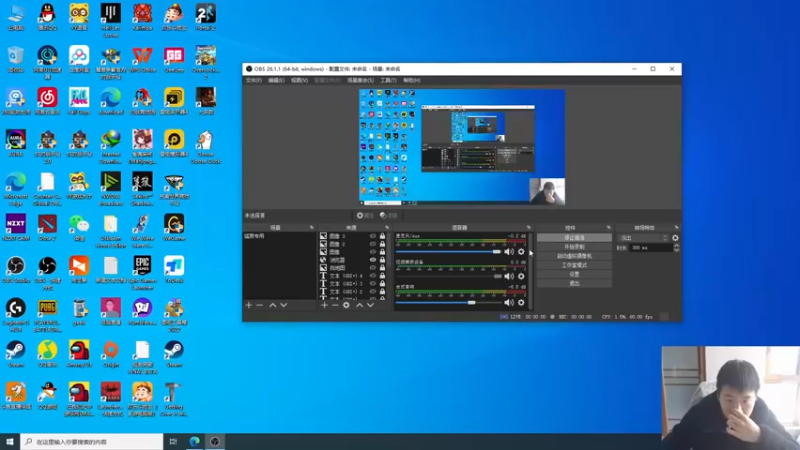Float the controls dock via header icon

pos(609,228)
